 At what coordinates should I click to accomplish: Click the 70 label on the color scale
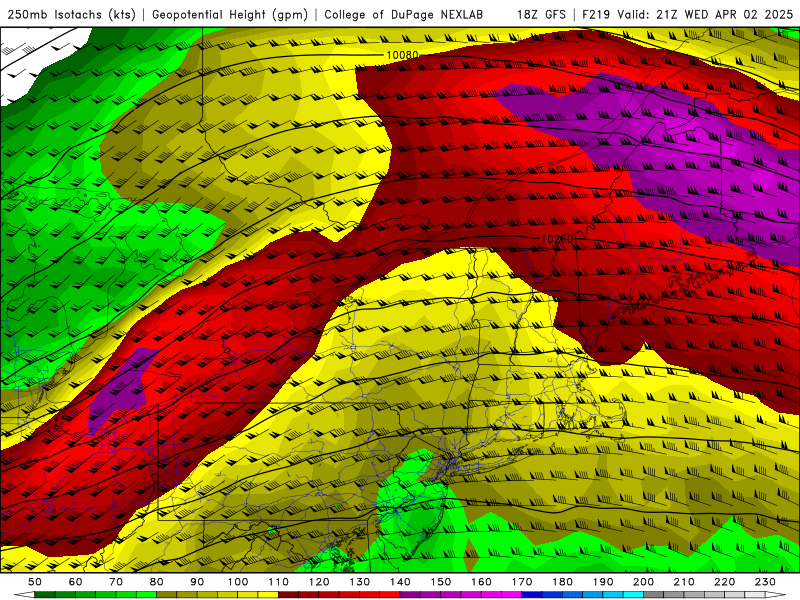[116, 582]
